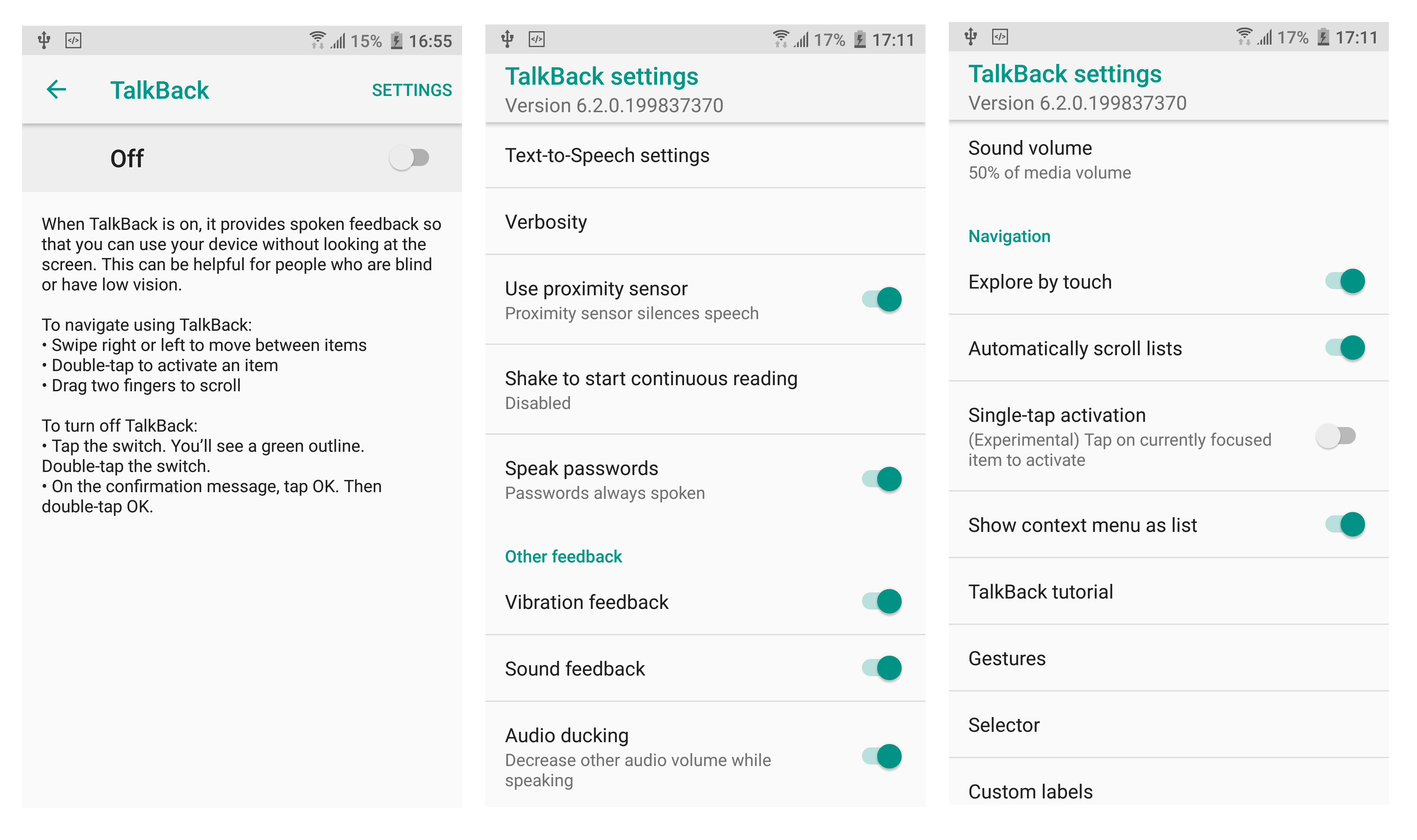Toggle Audio ducking off
The height and width of the screenshot is (840, 1417).
coord(881,756)
